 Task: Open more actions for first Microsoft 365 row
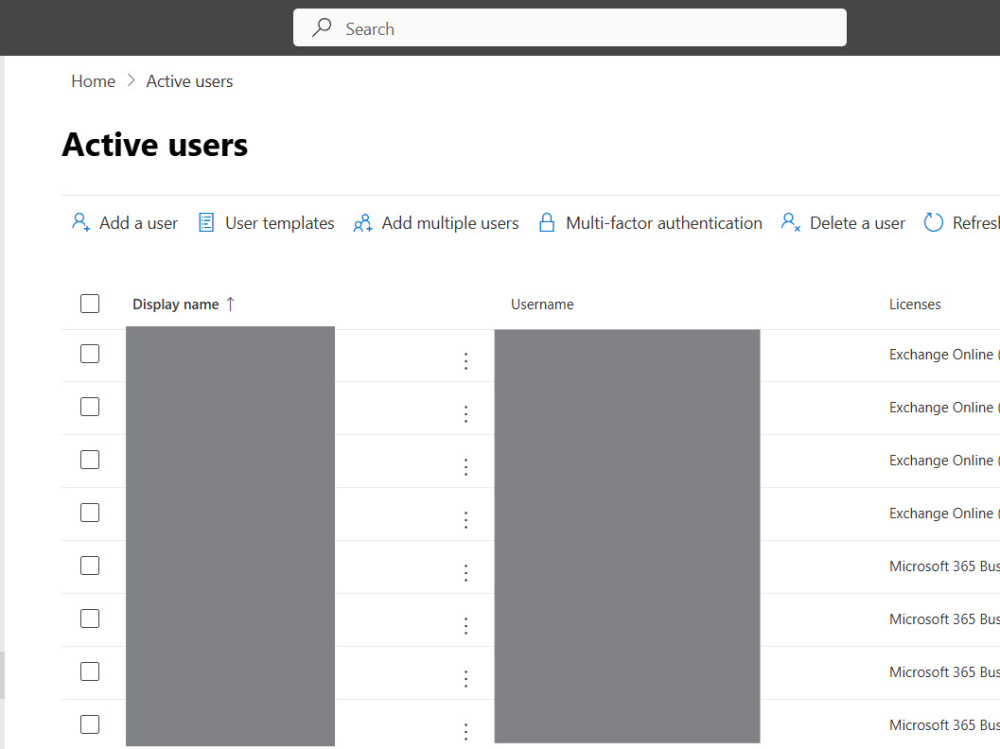(466, 573)
